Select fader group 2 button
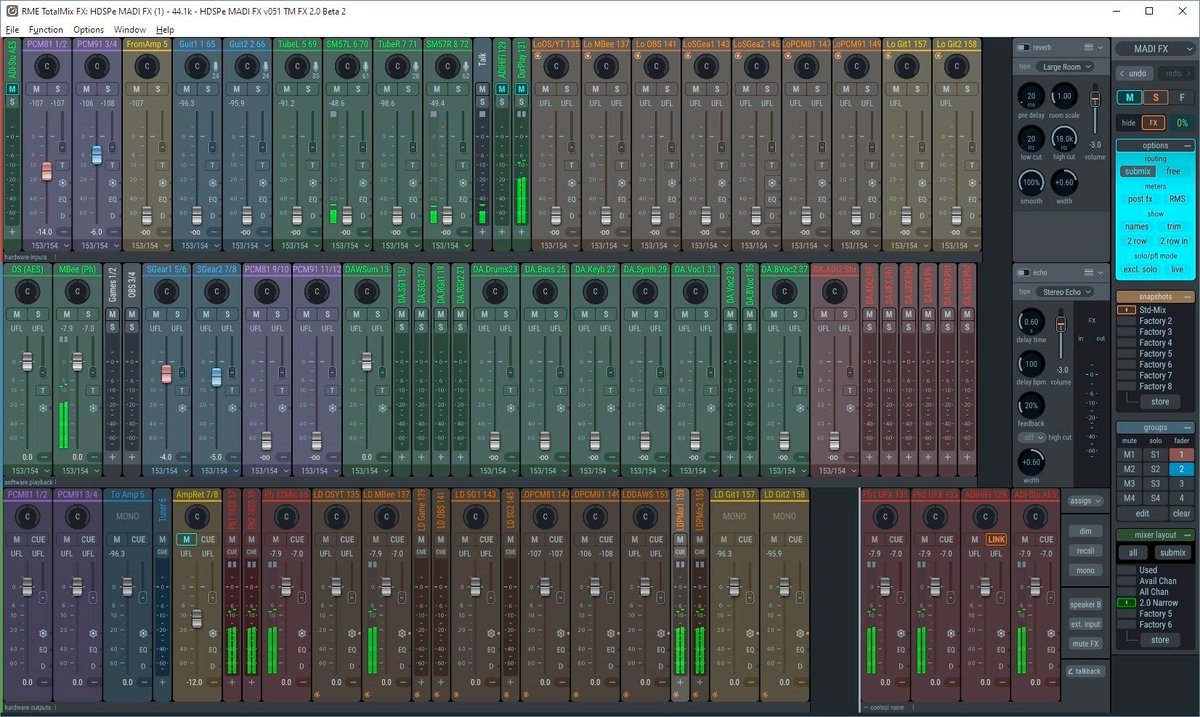The image size is (1200, 717). [x=1182, y=469]
